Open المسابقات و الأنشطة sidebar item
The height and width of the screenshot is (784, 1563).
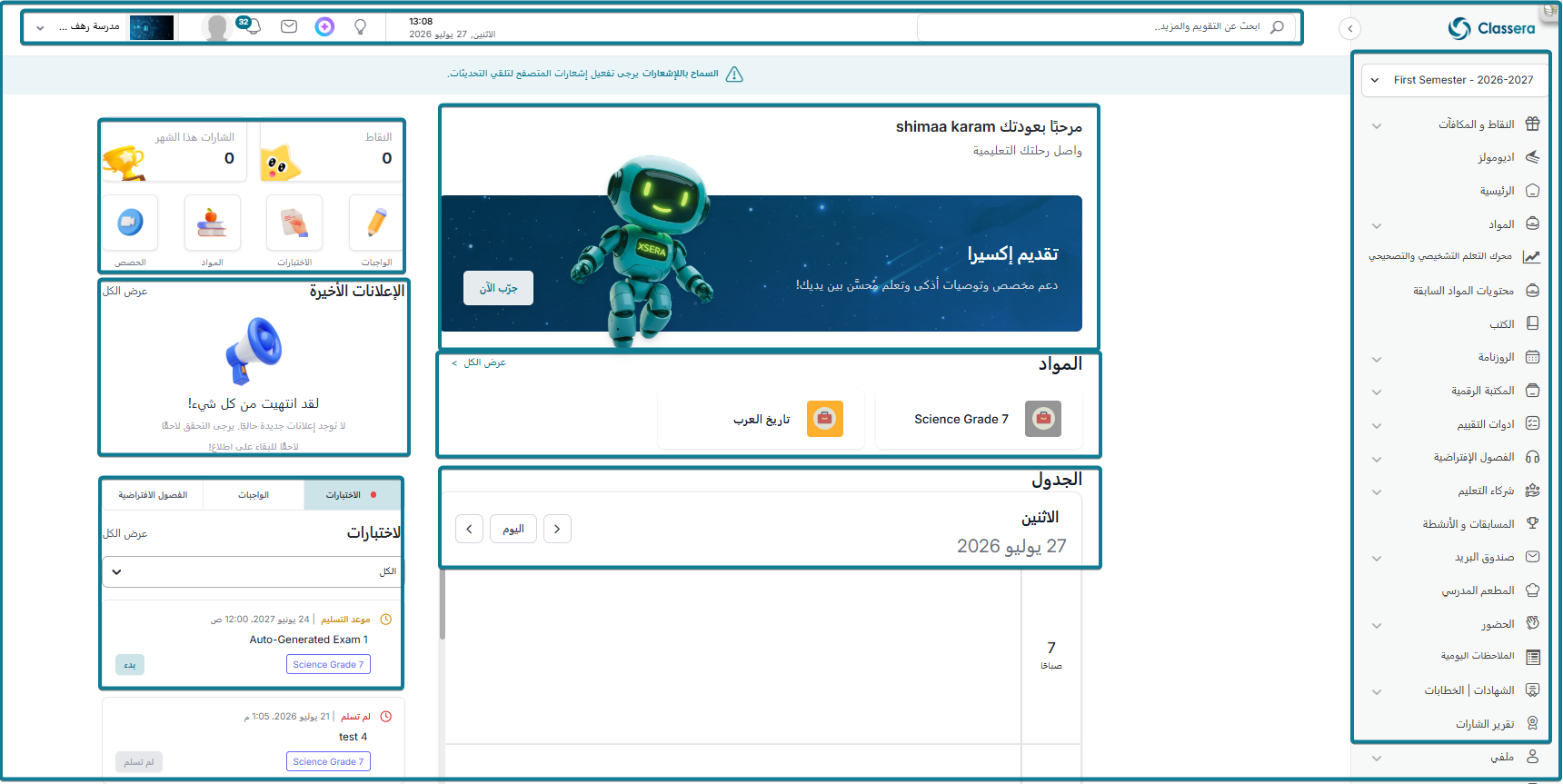point(1468,524)
